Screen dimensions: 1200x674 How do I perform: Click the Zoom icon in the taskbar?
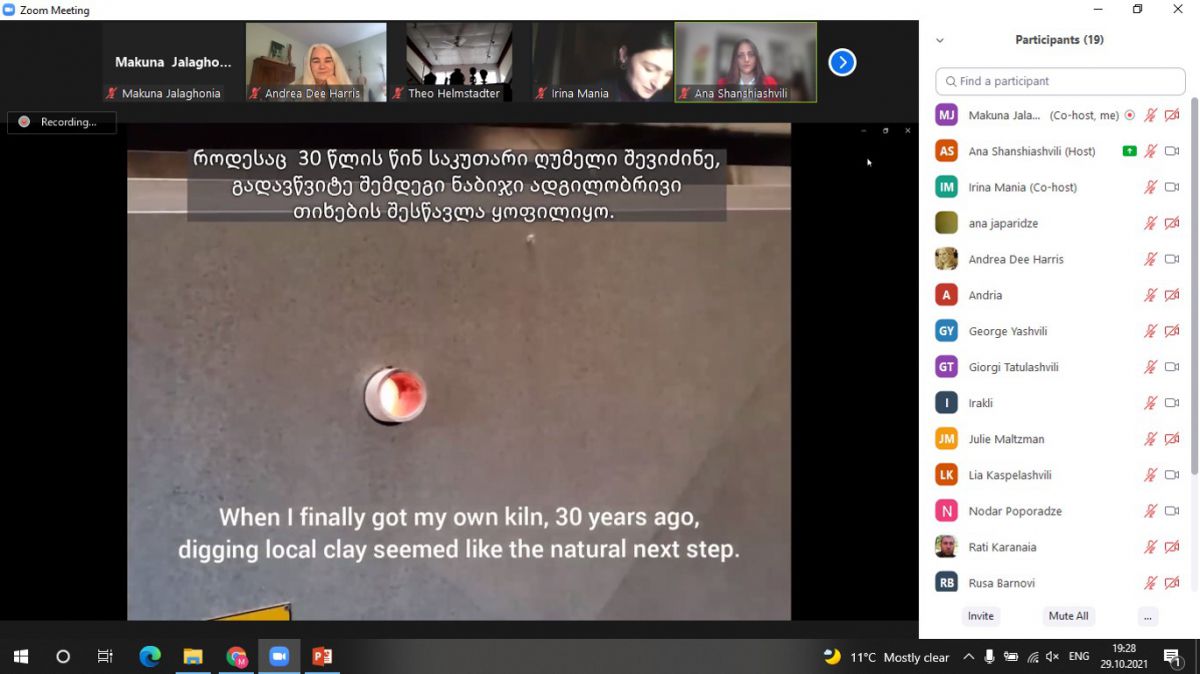(279, 656)
